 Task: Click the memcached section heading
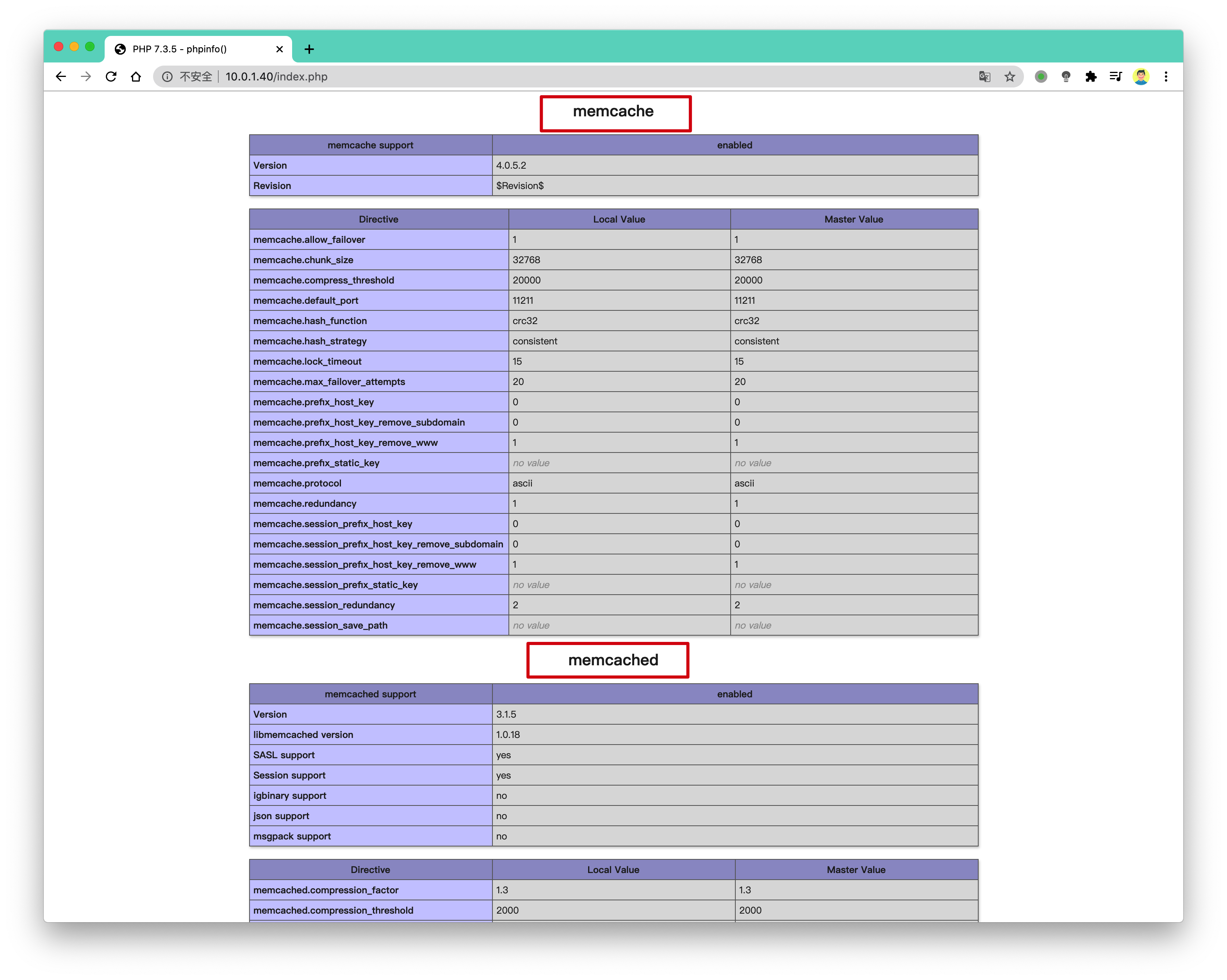click(613, 659)
